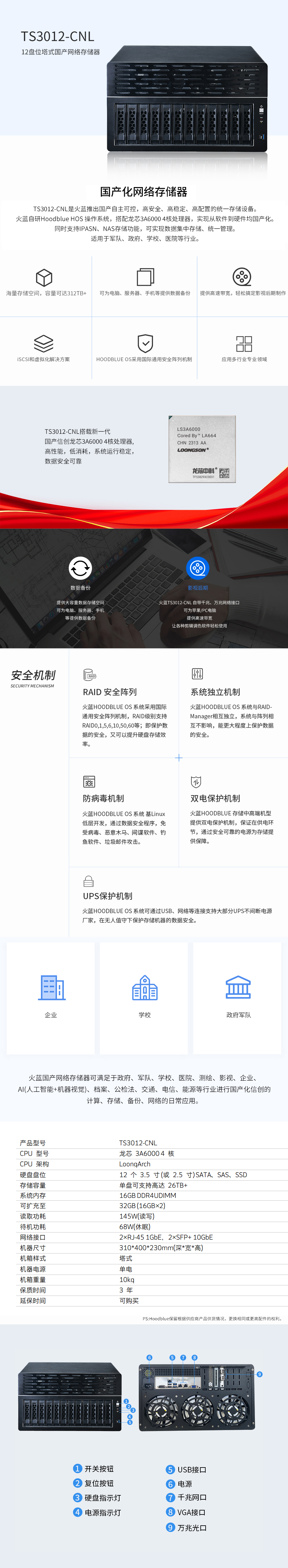The height and width of the screenshot is (1568, 288).
Task: Click the sliders icon above 系统独立机制
Action: (197, 673)
